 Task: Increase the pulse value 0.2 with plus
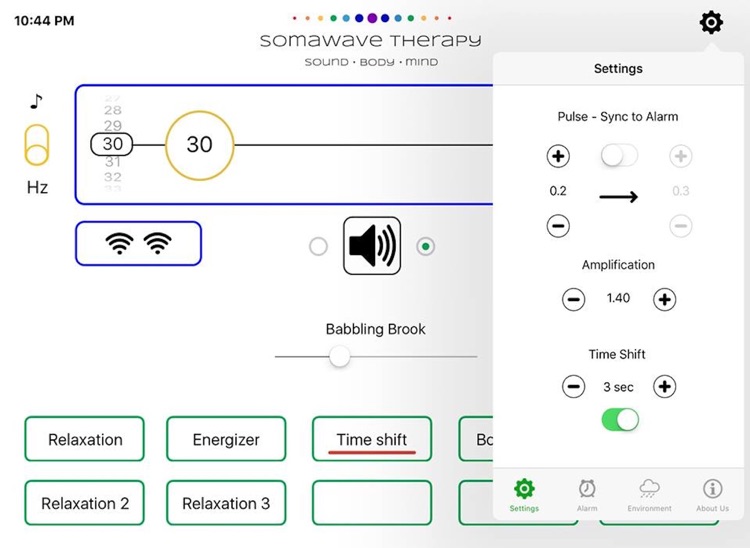558,156
